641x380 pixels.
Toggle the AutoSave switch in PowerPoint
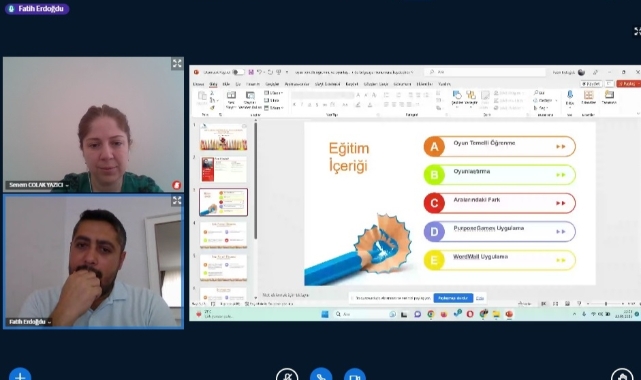pyautogui.click(x=238, y=72)
